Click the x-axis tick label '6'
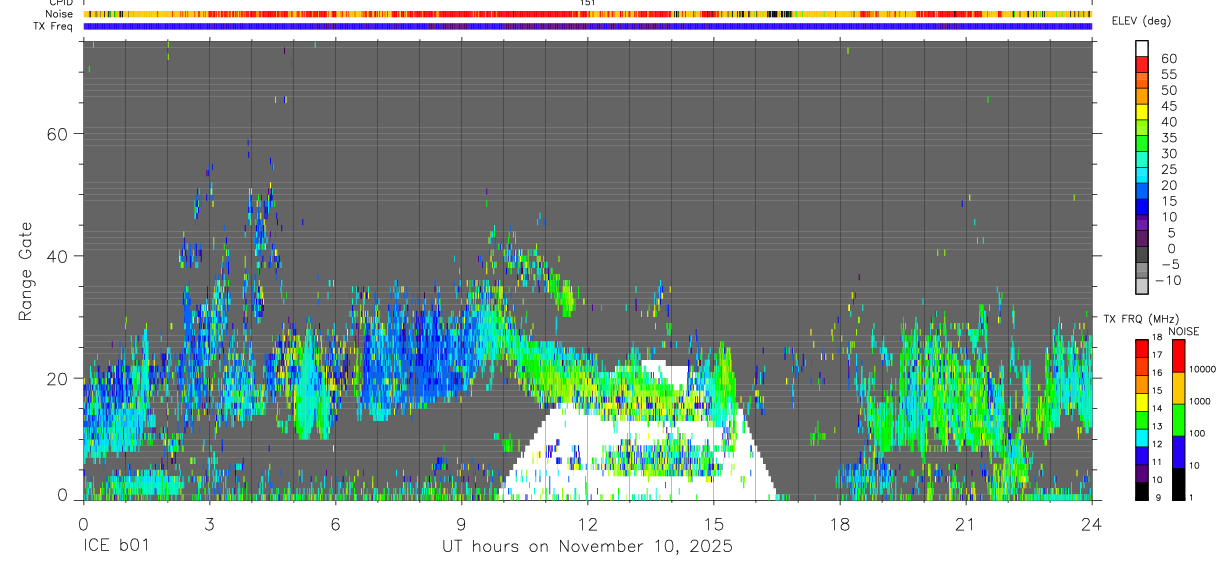This screenshot has width=1228, height=567. [335, 524]
